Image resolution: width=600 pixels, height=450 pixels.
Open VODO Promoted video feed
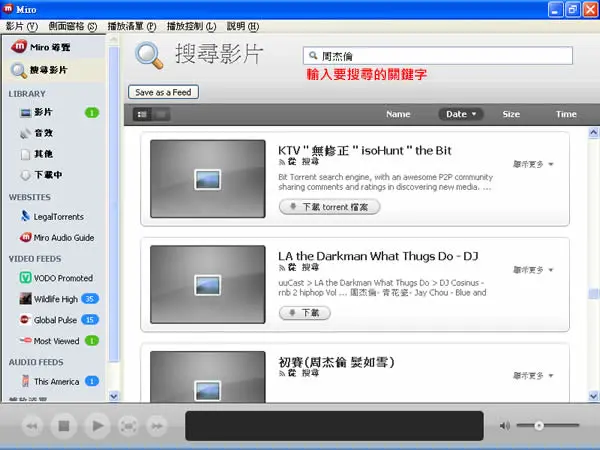pos(56,278)
